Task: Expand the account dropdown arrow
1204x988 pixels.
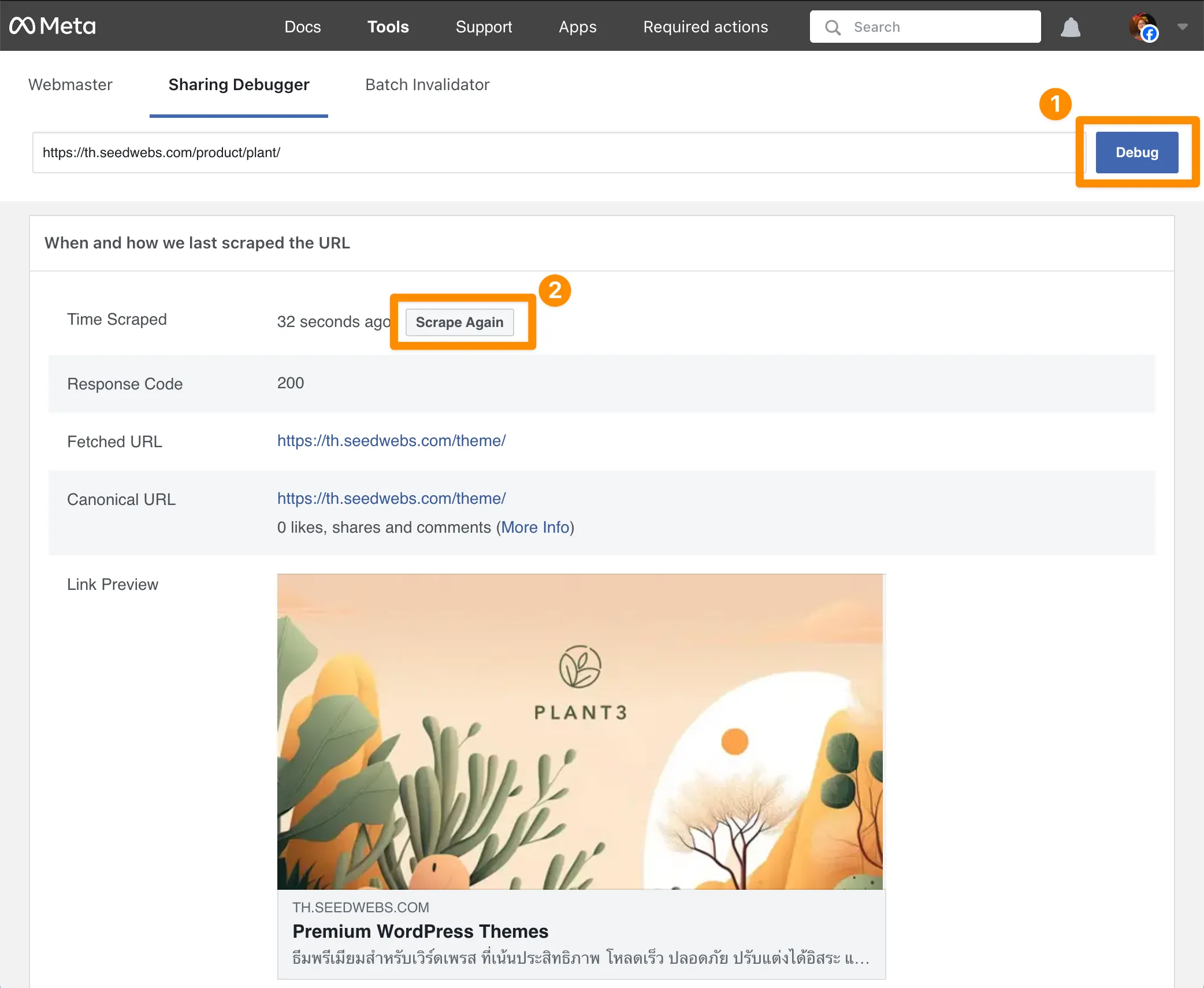Action: tap(1183, 27)
